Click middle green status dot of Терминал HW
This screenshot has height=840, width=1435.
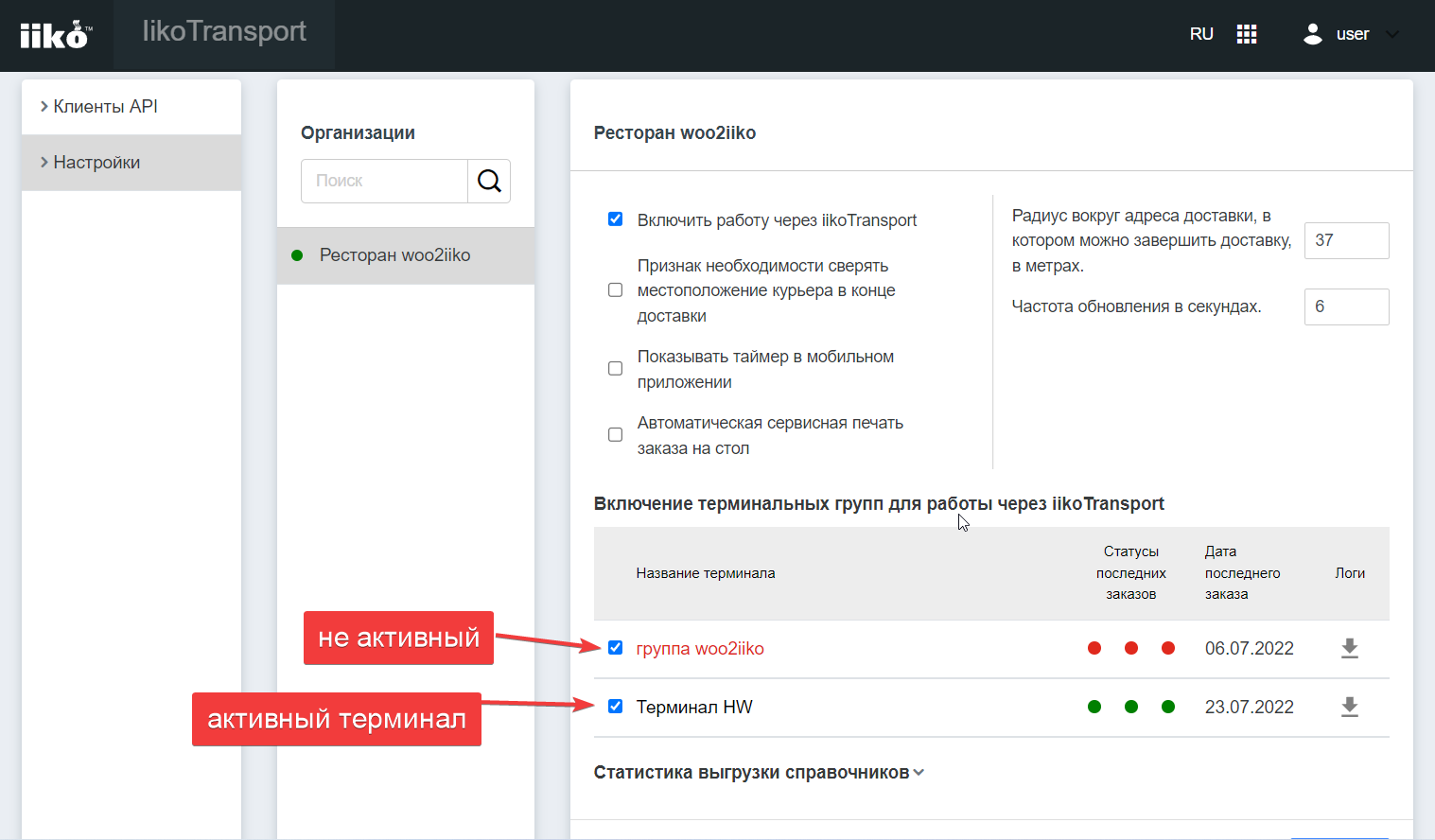pos(1131,707)
